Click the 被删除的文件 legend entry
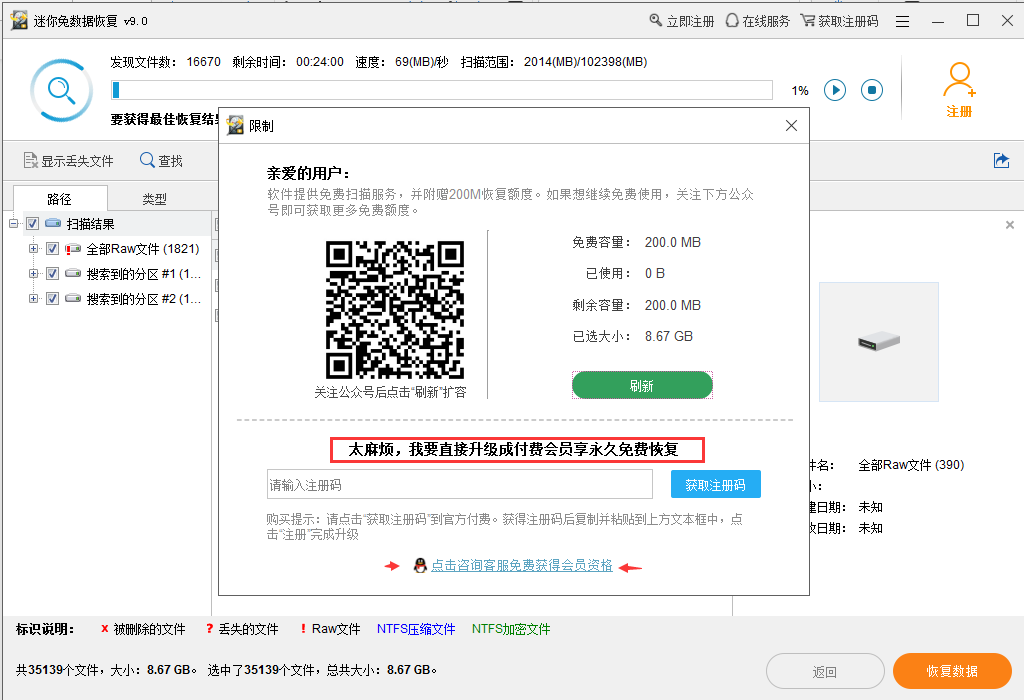This screenshot has width=1024, height=700. (x=144, y=629)
